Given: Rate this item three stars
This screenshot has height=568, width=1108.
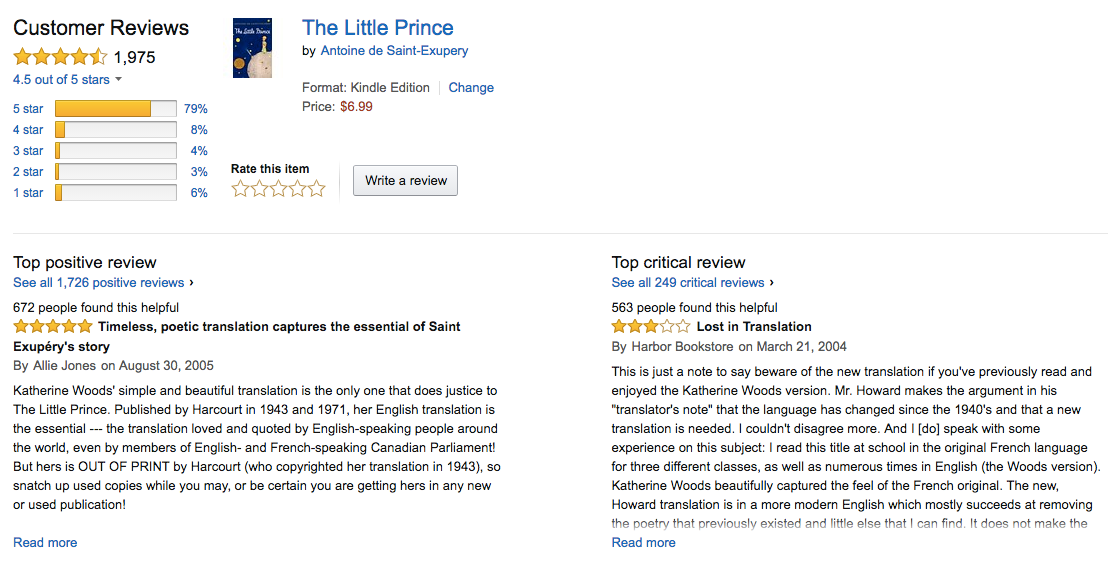Looking at the screenshot, I should (x=279, y=188).
